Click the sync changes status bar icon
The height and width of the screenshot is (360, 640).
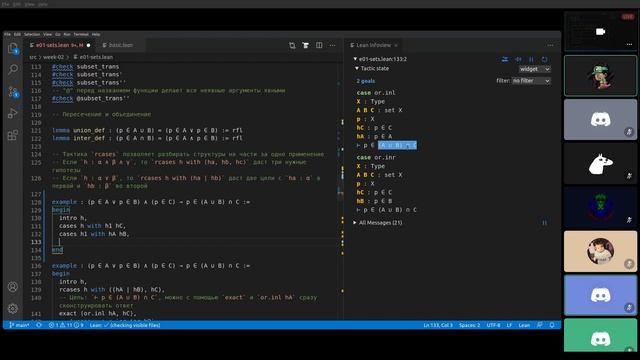[x=39, y=325]
